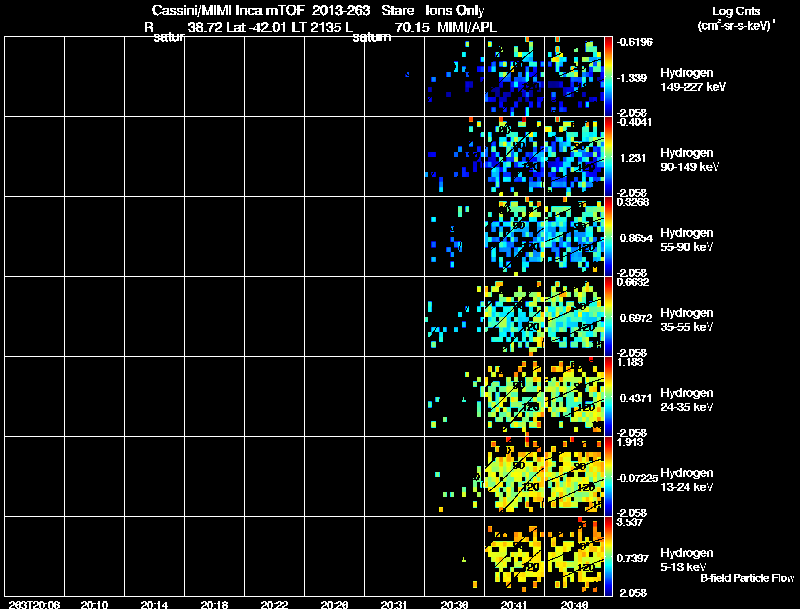Open the 20:41 image in 90-149 keV row

514,157
